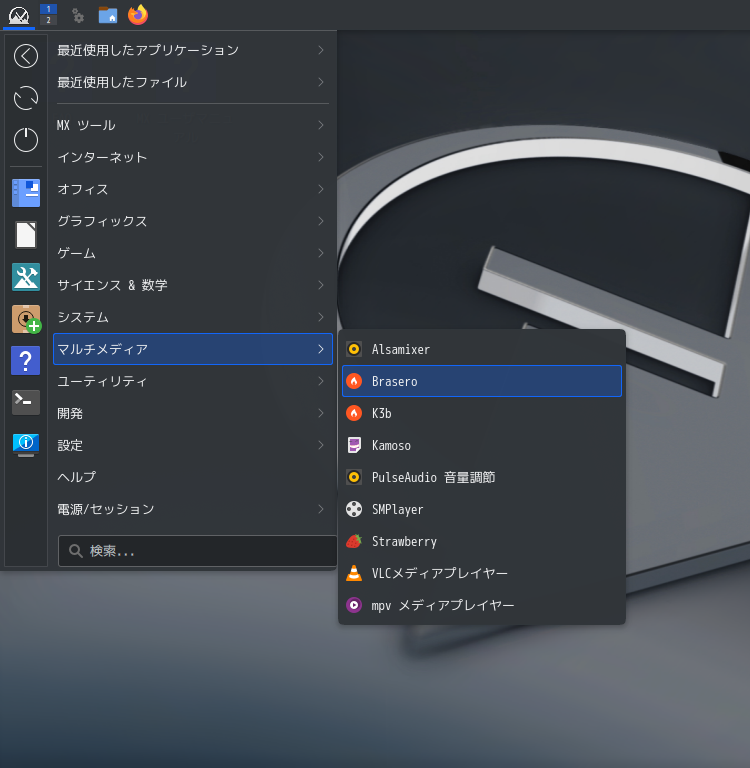Open mpv メディアプレイヤー entry
Image resolution: width=750 pixels, height=768 pixels.
pyautogui.click(x=482, y=605)
